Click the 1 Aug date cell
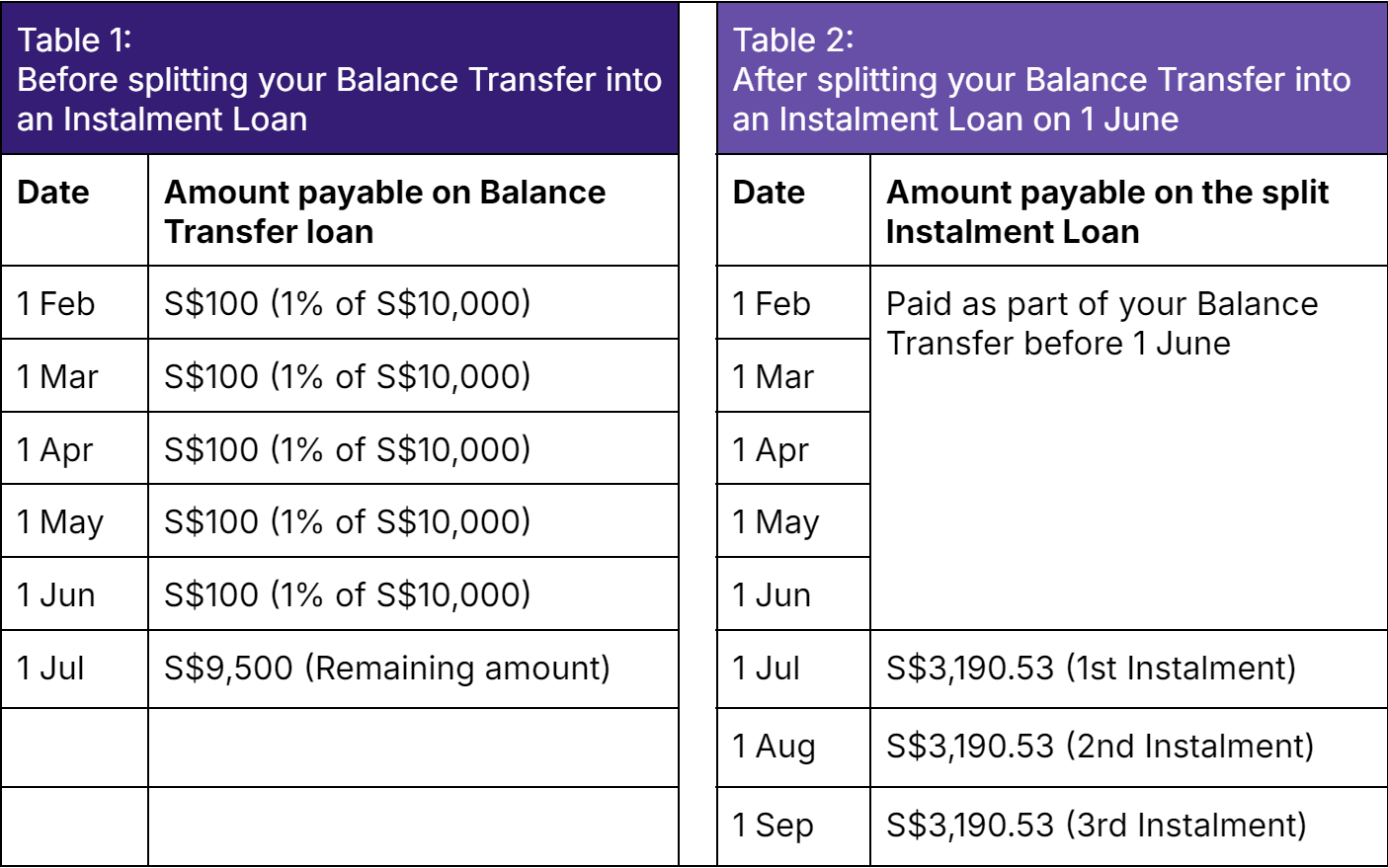Image resolution: width=1388 pixels, height=868 pixels. [793, 747]
